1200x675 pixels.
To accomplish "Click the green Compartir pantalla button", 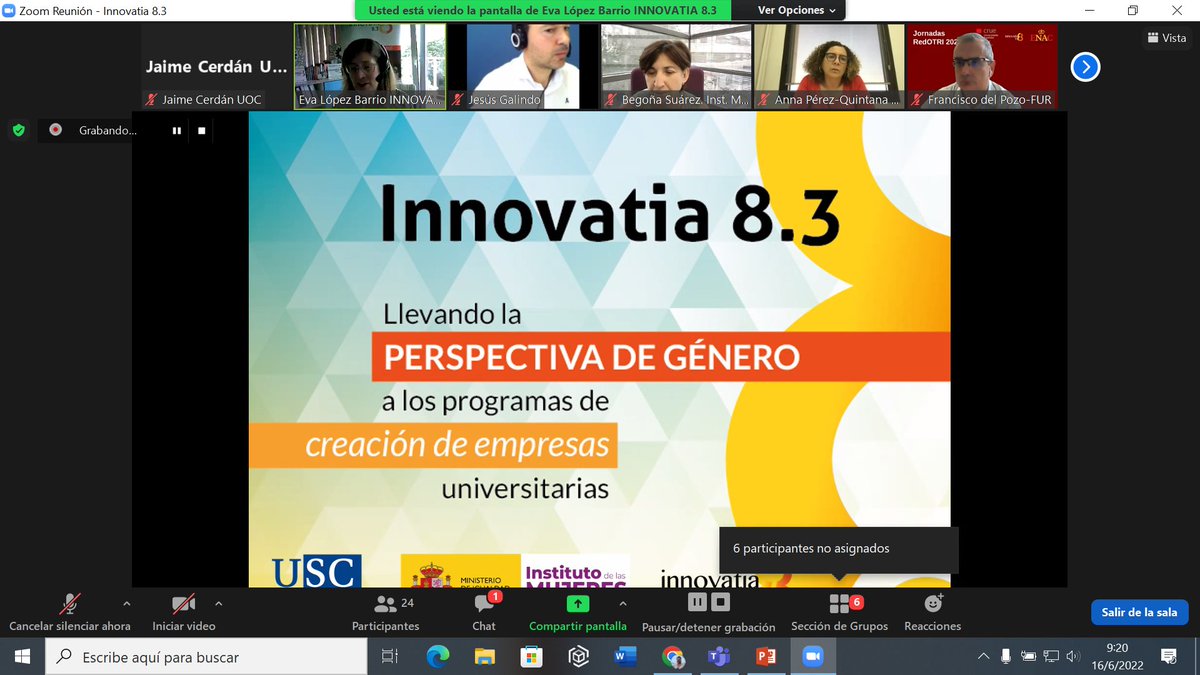I will (578, 612).
